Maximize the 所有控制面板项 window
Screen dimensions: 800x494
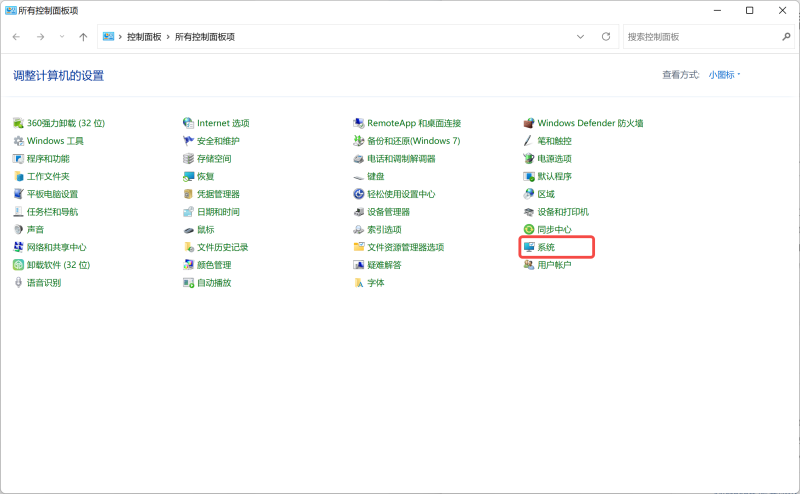click(749, 10)
